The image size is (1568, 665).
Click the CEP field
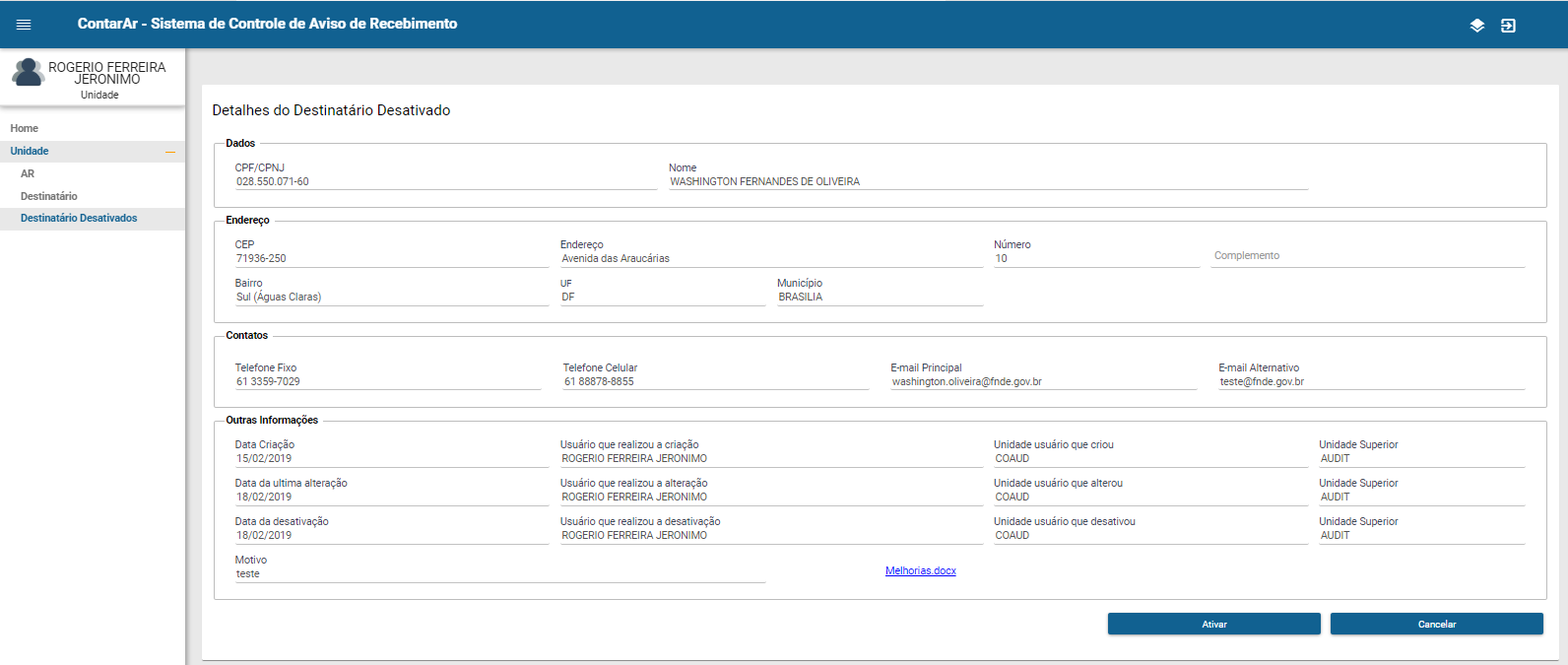[390, 258]
